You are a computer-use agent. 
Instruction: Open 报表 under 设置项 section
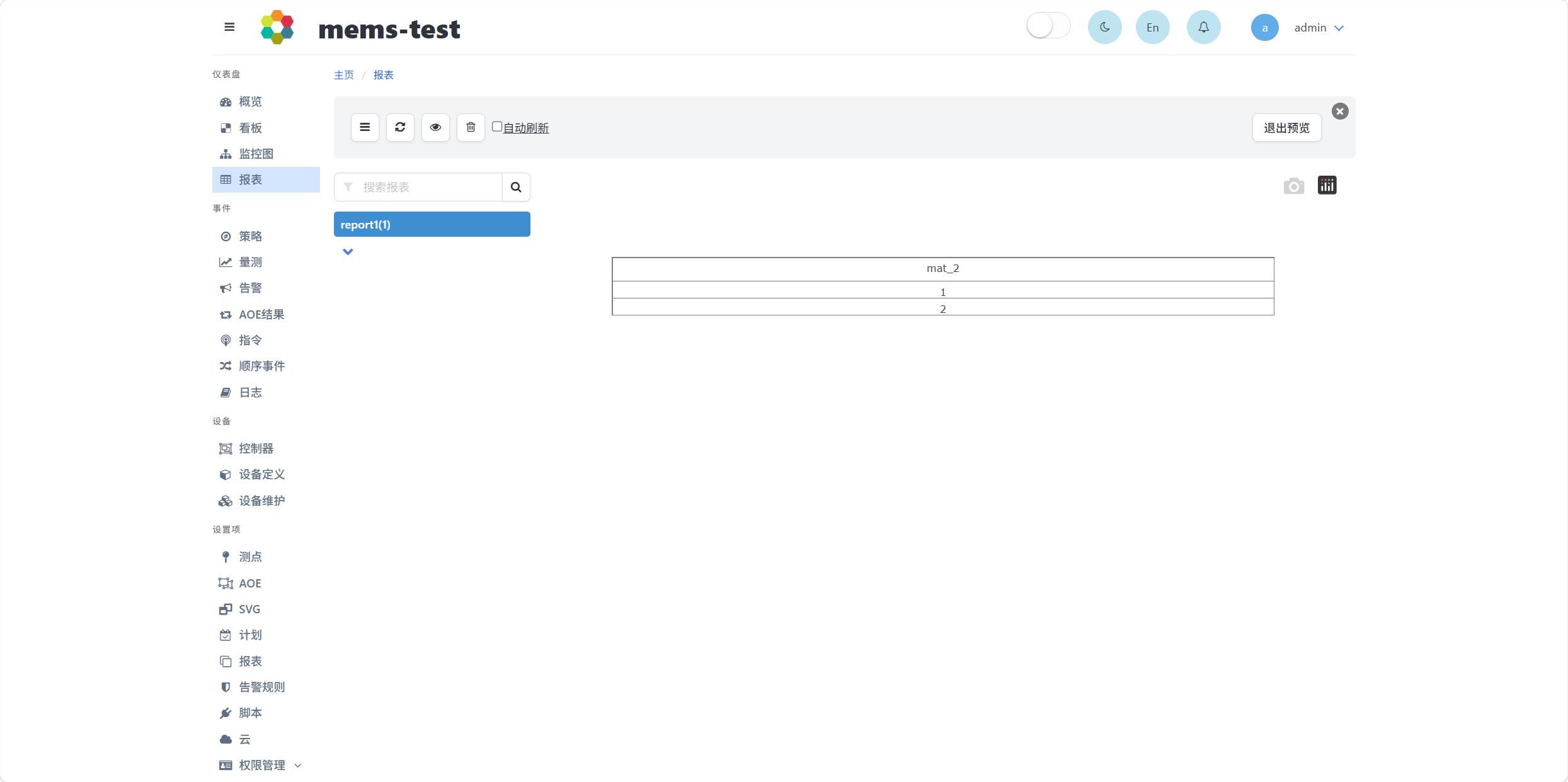click(x=266, y=661)
